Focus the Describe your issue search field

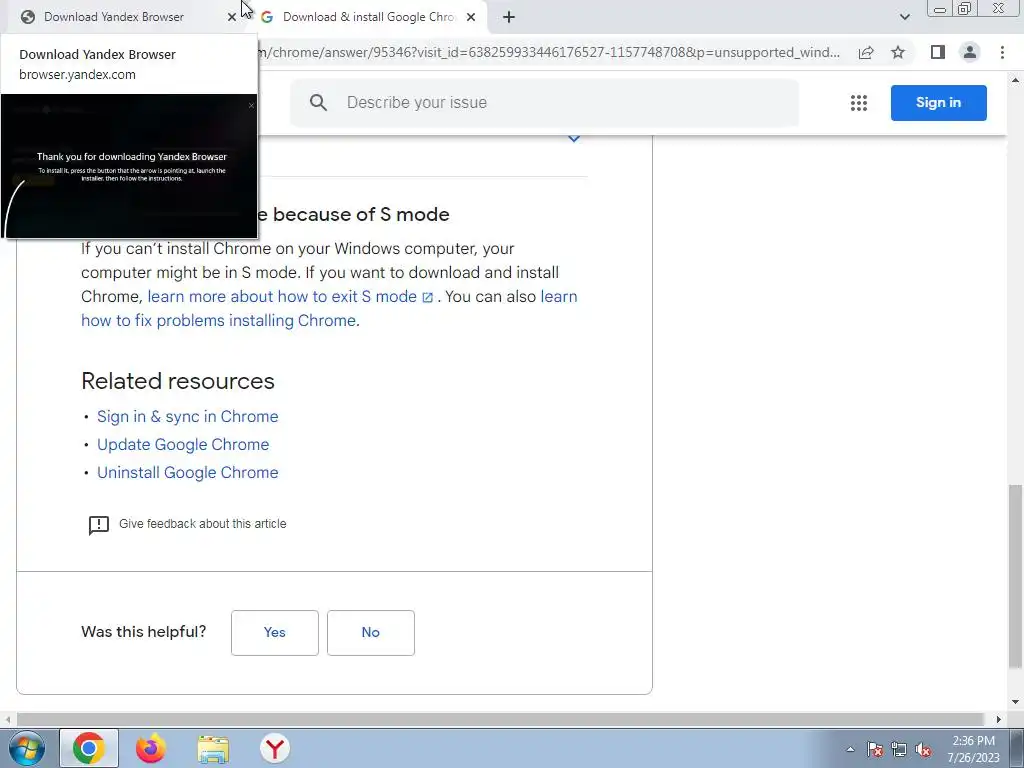[x=544, y=103]
